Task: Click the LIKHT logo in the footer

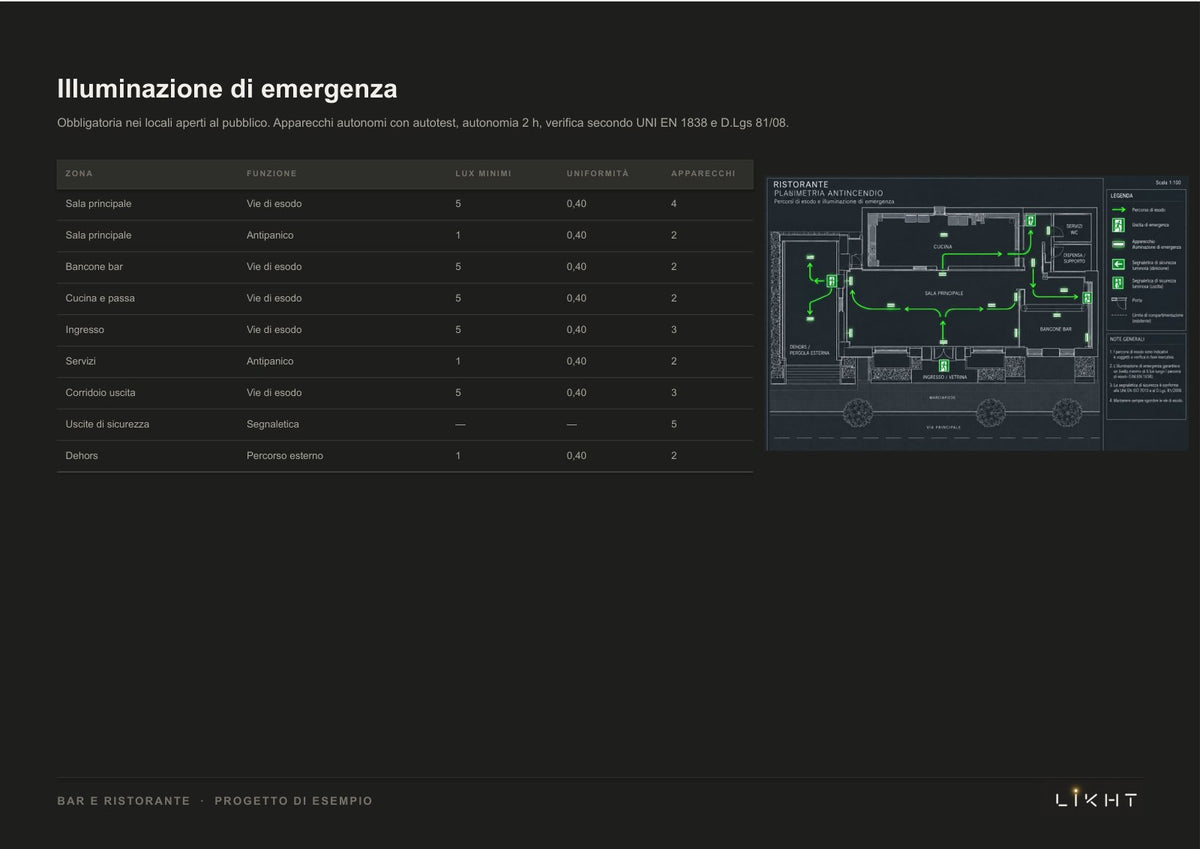Action: tap(1097, 798)
